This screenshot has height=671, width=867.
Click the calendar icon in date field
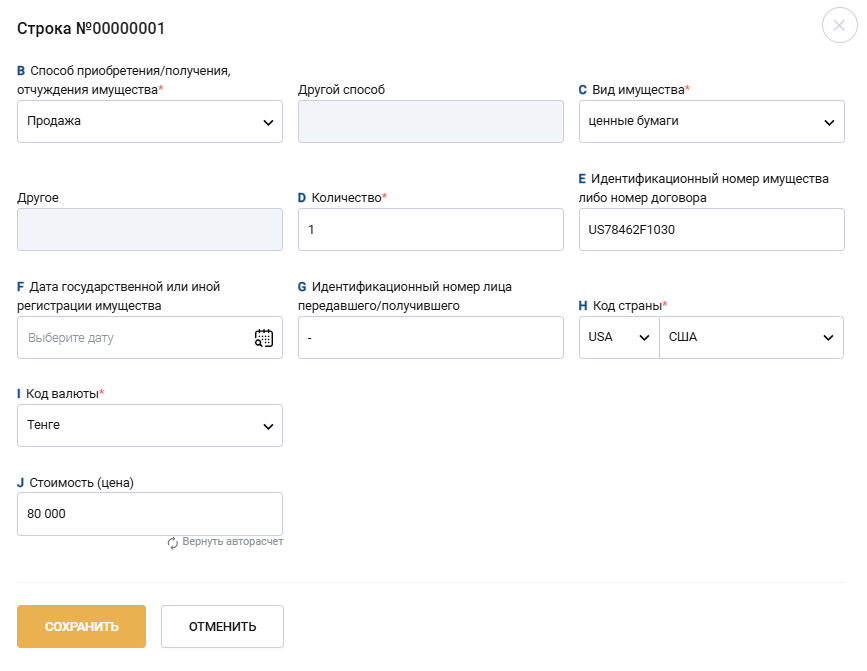point(263,338)
